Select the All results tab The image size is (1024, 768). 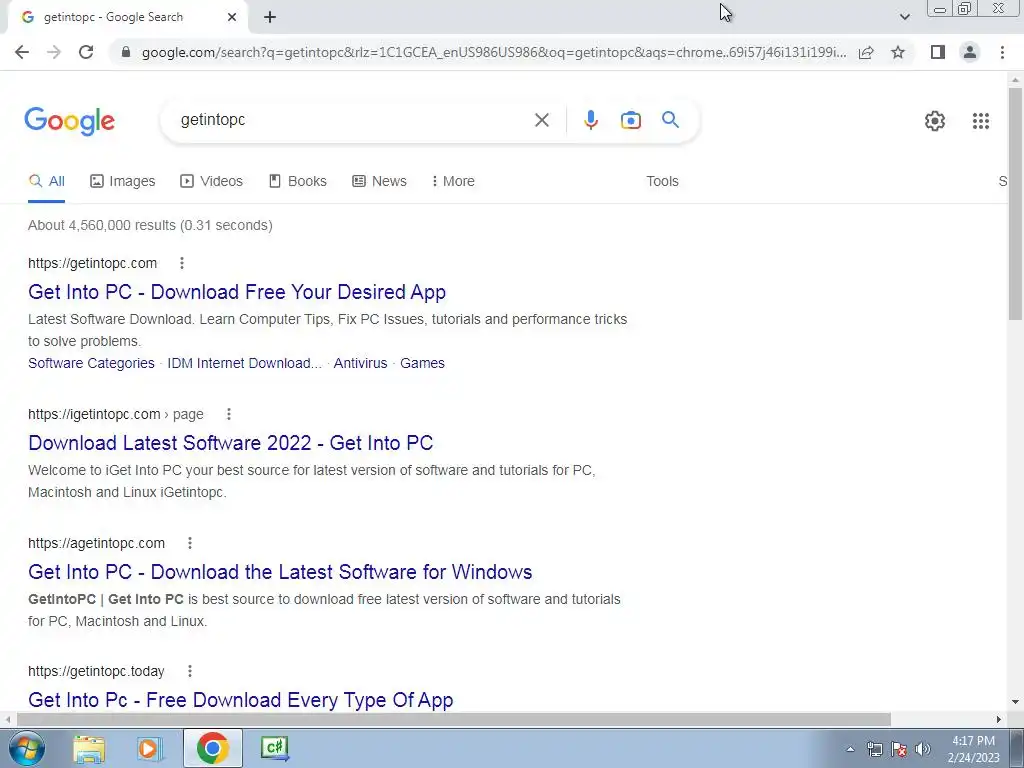coord(46,182)
